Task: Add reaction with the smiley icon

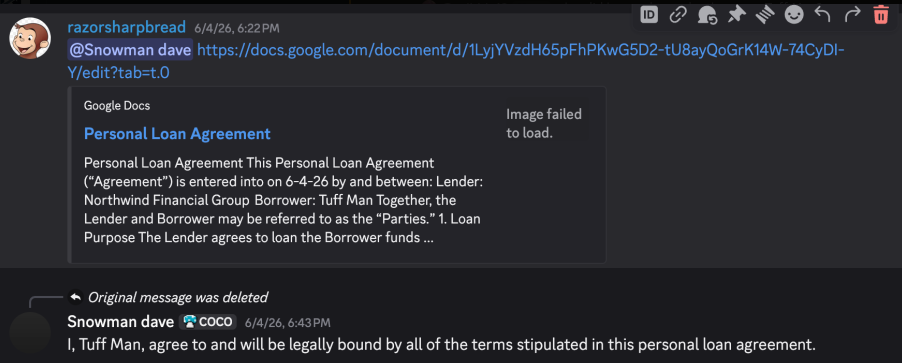Action: [794, 15]
